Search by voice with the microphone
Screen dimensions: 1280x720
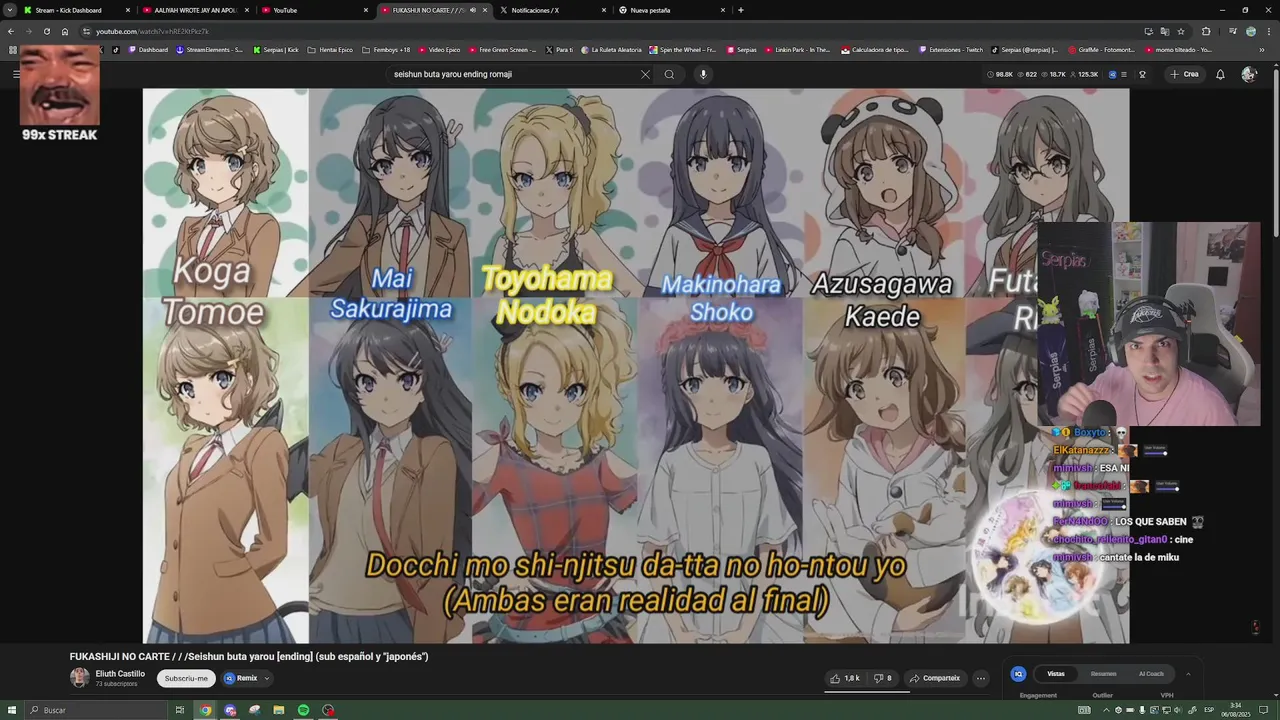click(x=703, y=74)
